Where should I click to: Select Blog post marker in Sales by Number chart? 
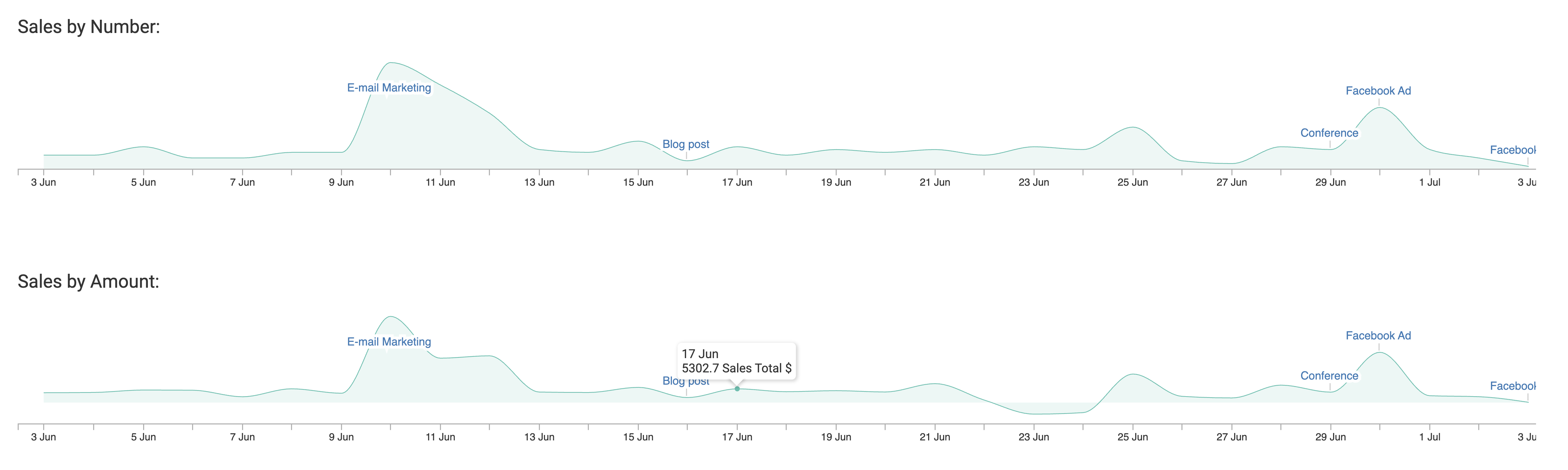(685, 144)
